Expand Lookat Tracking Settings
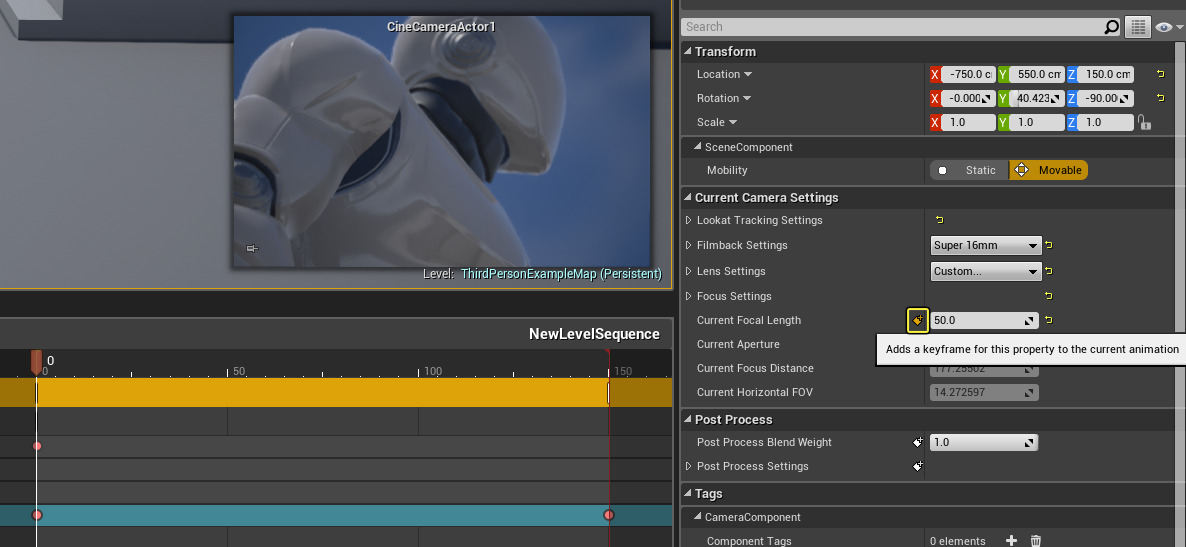The width and height of the screenshot is (1186, 547). [x=688, y=220]
